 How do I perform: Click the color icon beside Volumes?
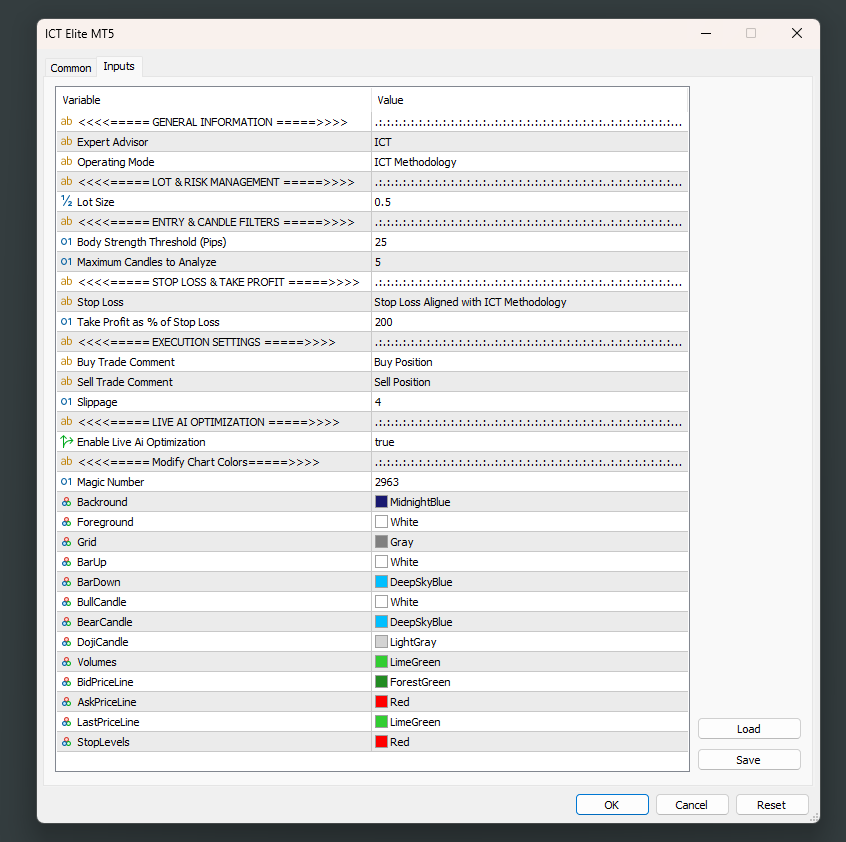66,661
